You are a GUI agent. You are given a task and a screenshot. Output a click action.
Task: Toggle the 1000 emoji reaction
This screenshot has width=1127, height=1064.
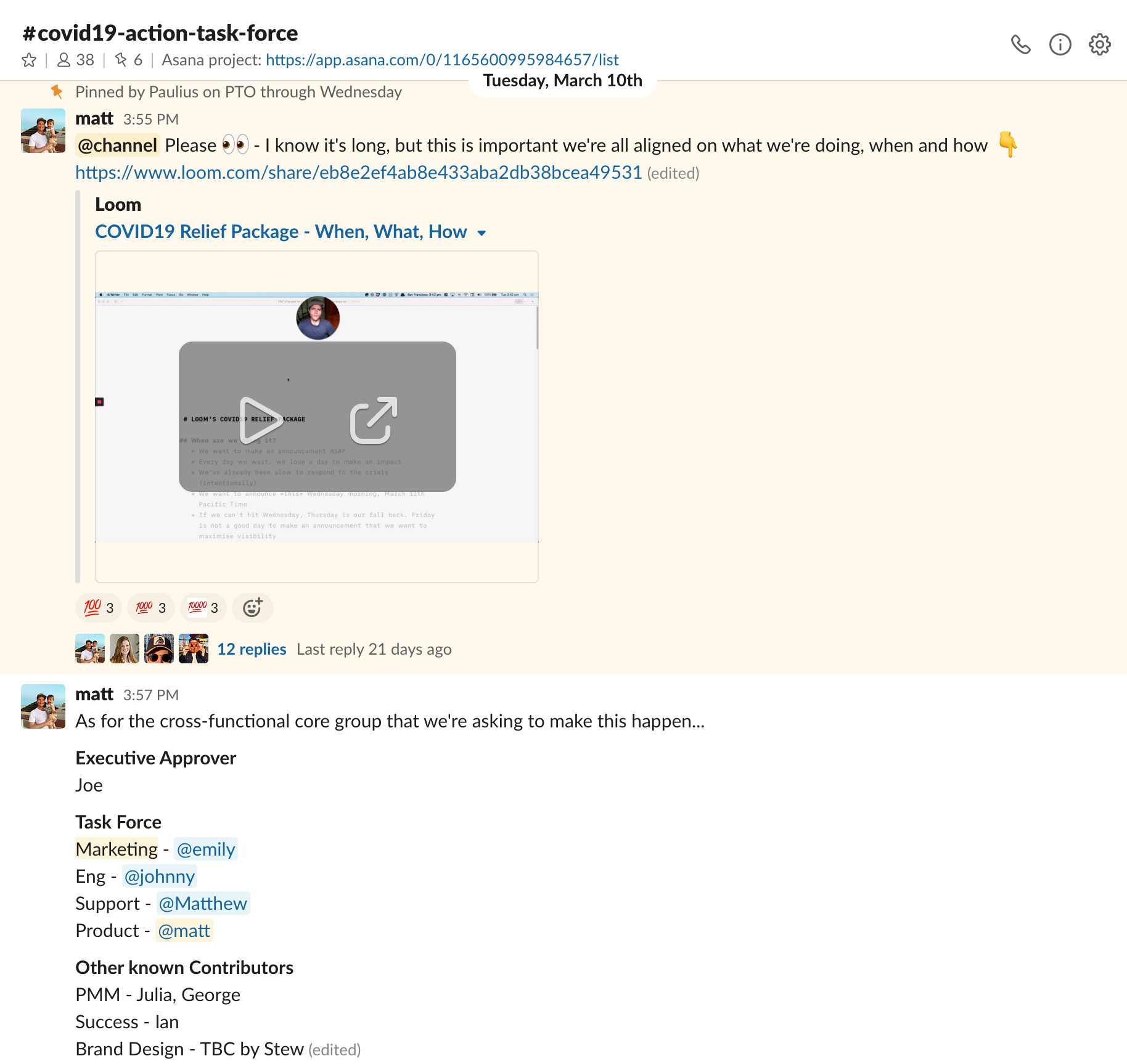(151, 608)
